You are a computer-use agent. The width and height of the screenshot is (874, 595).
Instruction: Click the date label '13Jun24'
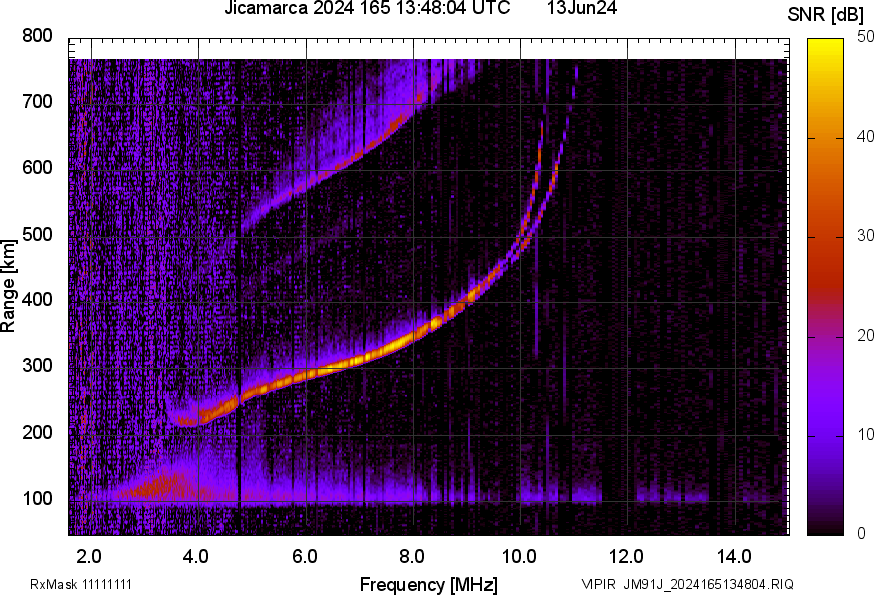click(x=581, y=8)
